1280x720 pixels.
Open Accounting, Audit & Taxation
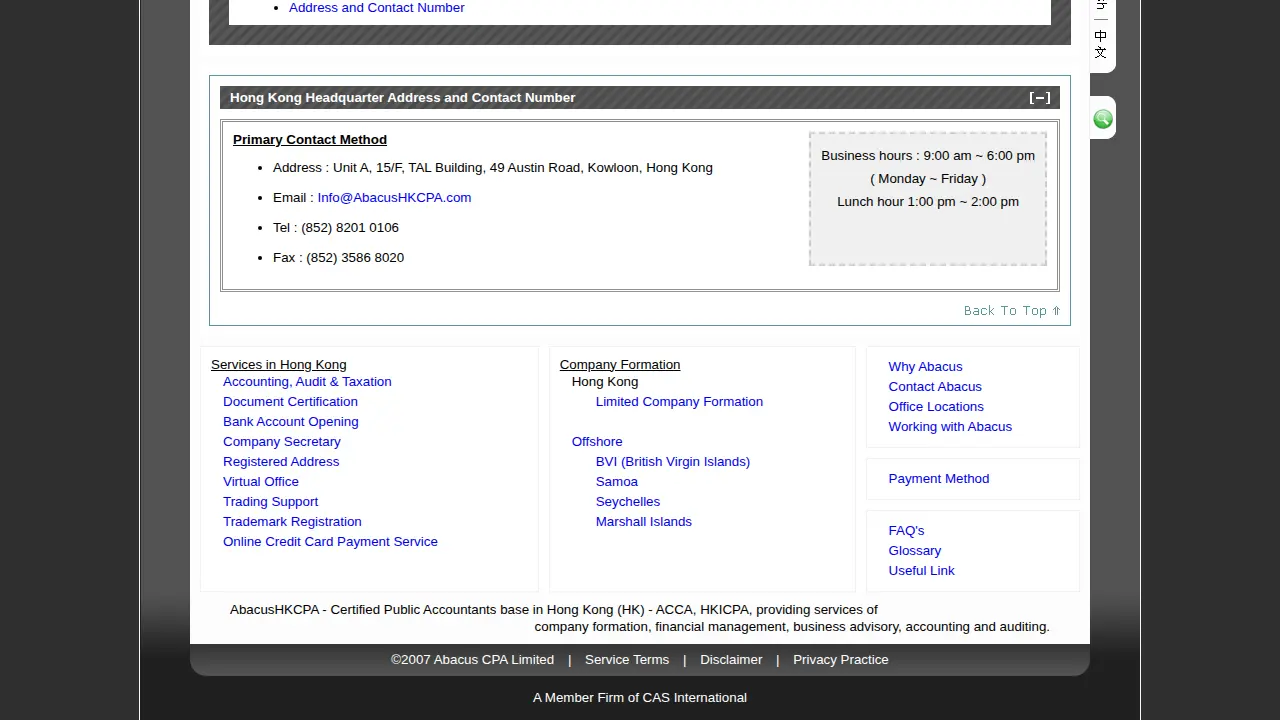(x=307, y=382)
